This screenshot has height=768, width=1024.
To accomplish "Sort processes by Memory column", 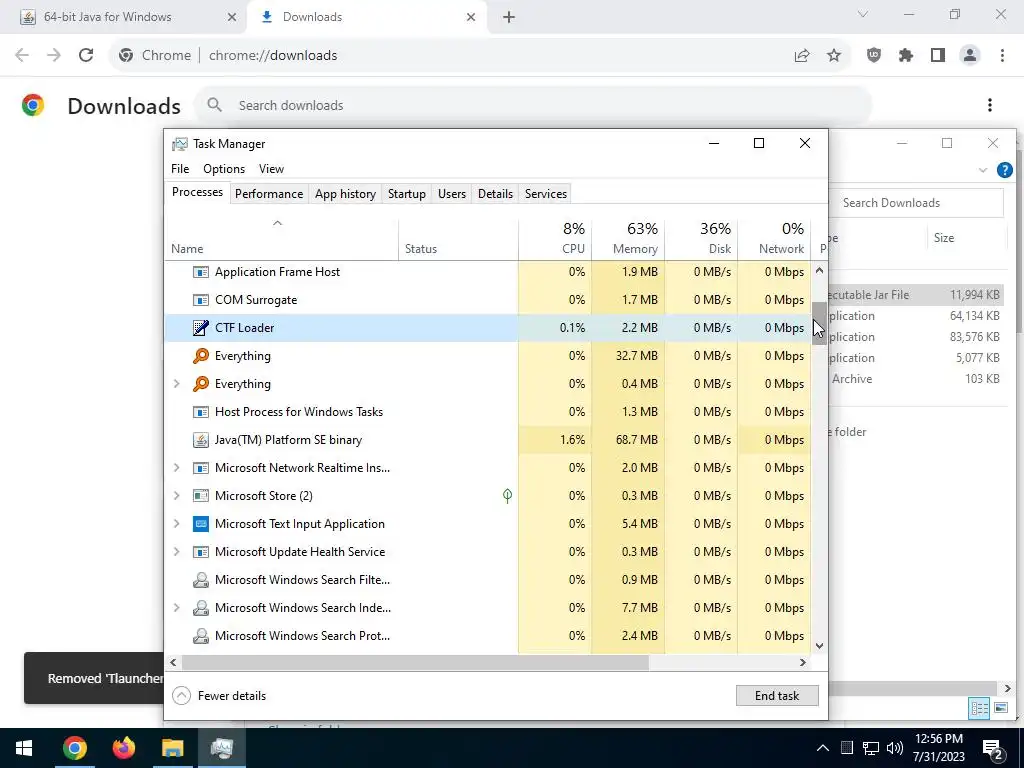I will tap(628, 238).
